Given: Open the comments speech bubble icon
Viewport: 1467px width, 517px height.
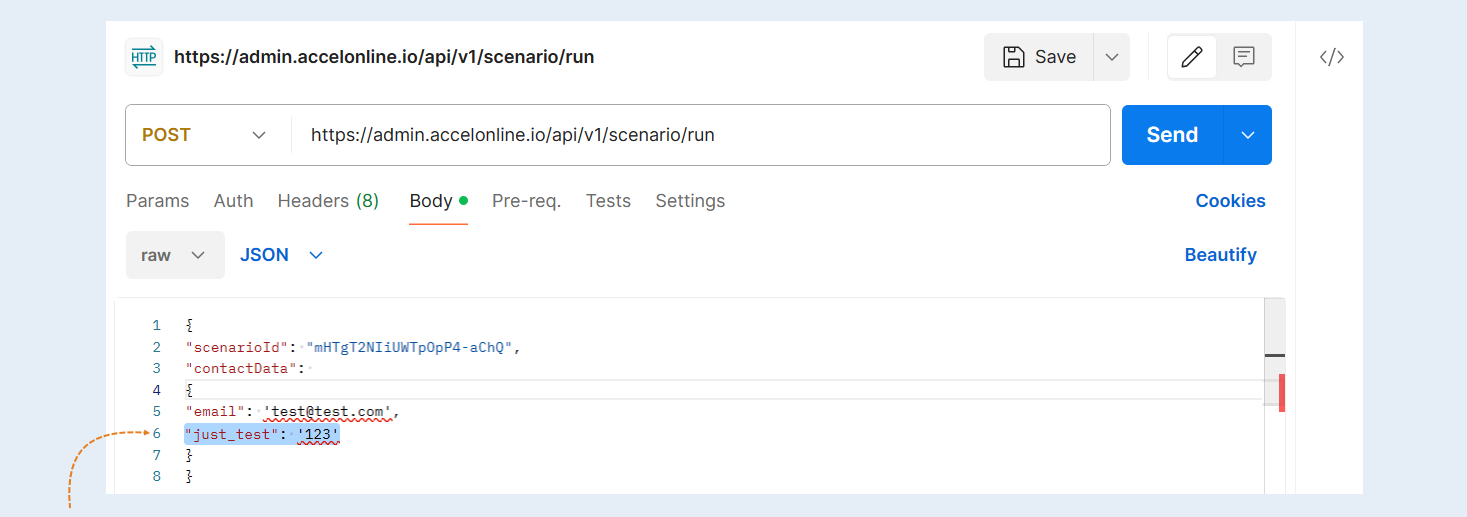Looking at the screenshot, I should click(x=1244, y=57).
